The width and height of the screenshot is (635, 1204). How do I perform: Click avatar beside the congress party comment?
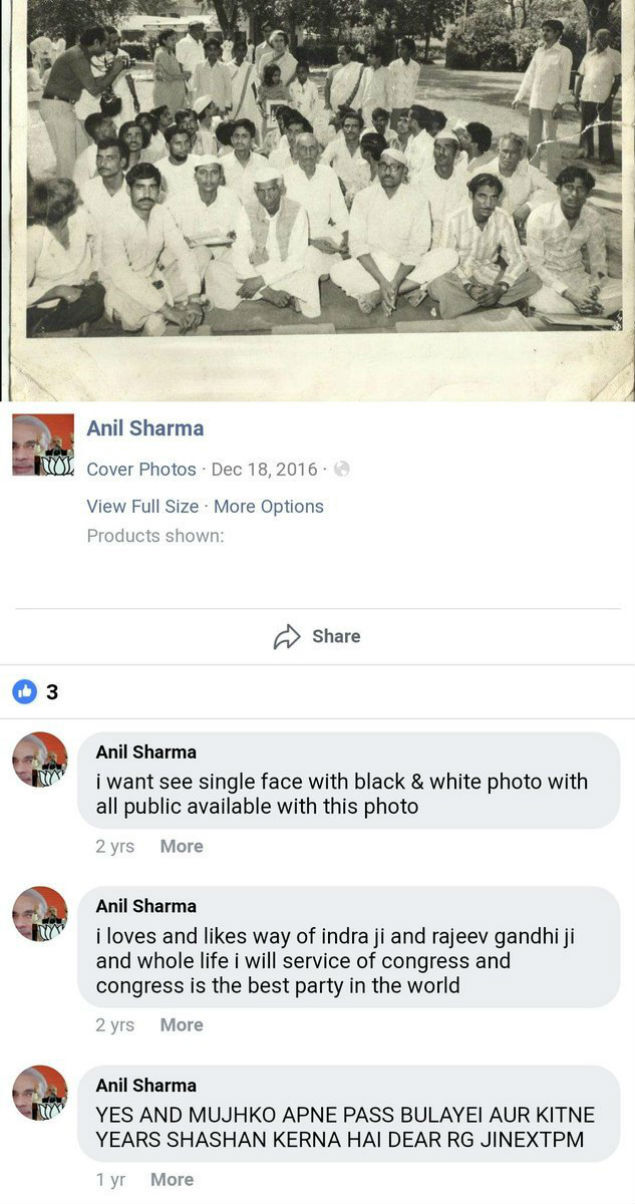click(x=40, y=914)
